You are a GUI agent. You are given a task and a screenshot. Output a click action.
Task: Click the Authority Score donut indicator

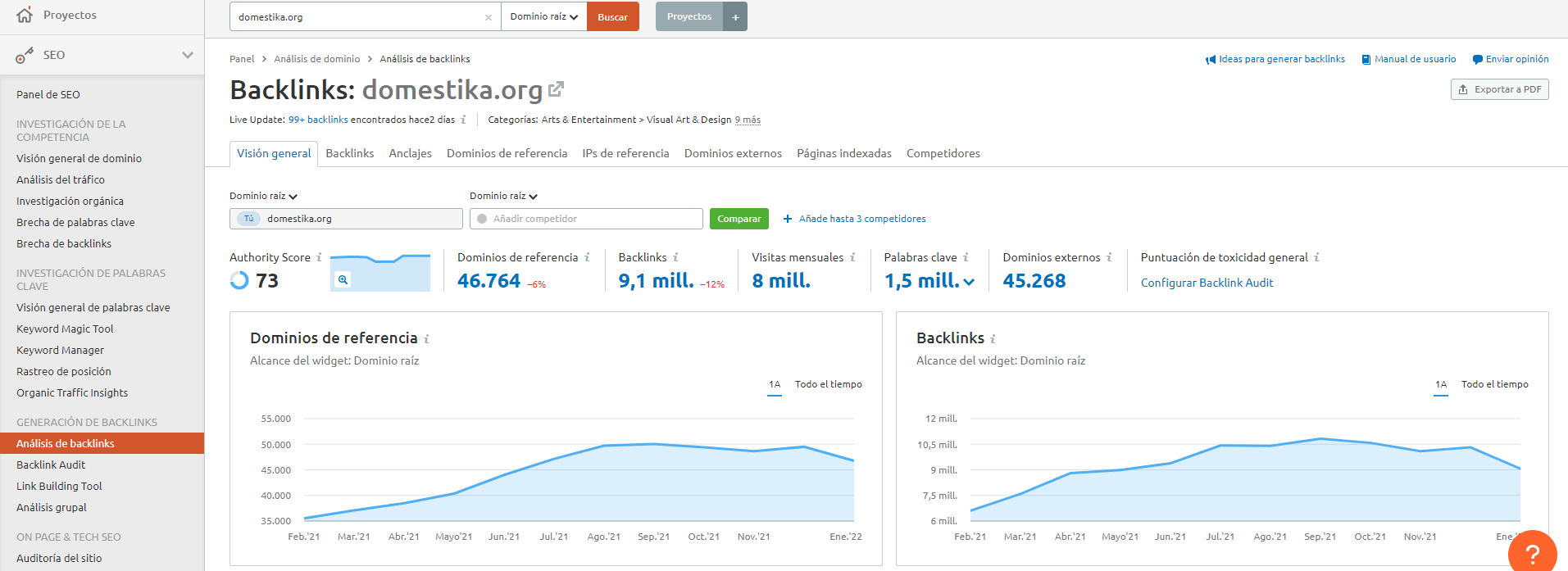pyautogui.click(x=239, y=280)
